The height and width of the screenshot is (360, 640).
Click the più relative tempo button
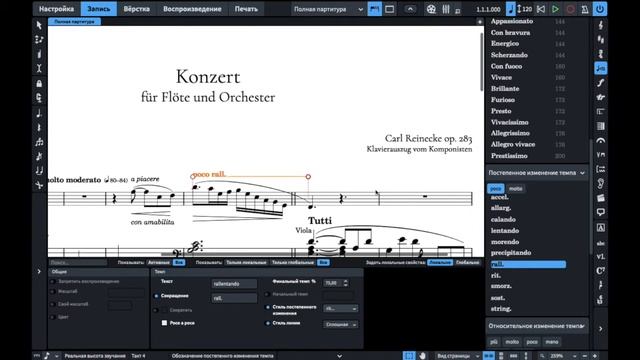point(494,342)
